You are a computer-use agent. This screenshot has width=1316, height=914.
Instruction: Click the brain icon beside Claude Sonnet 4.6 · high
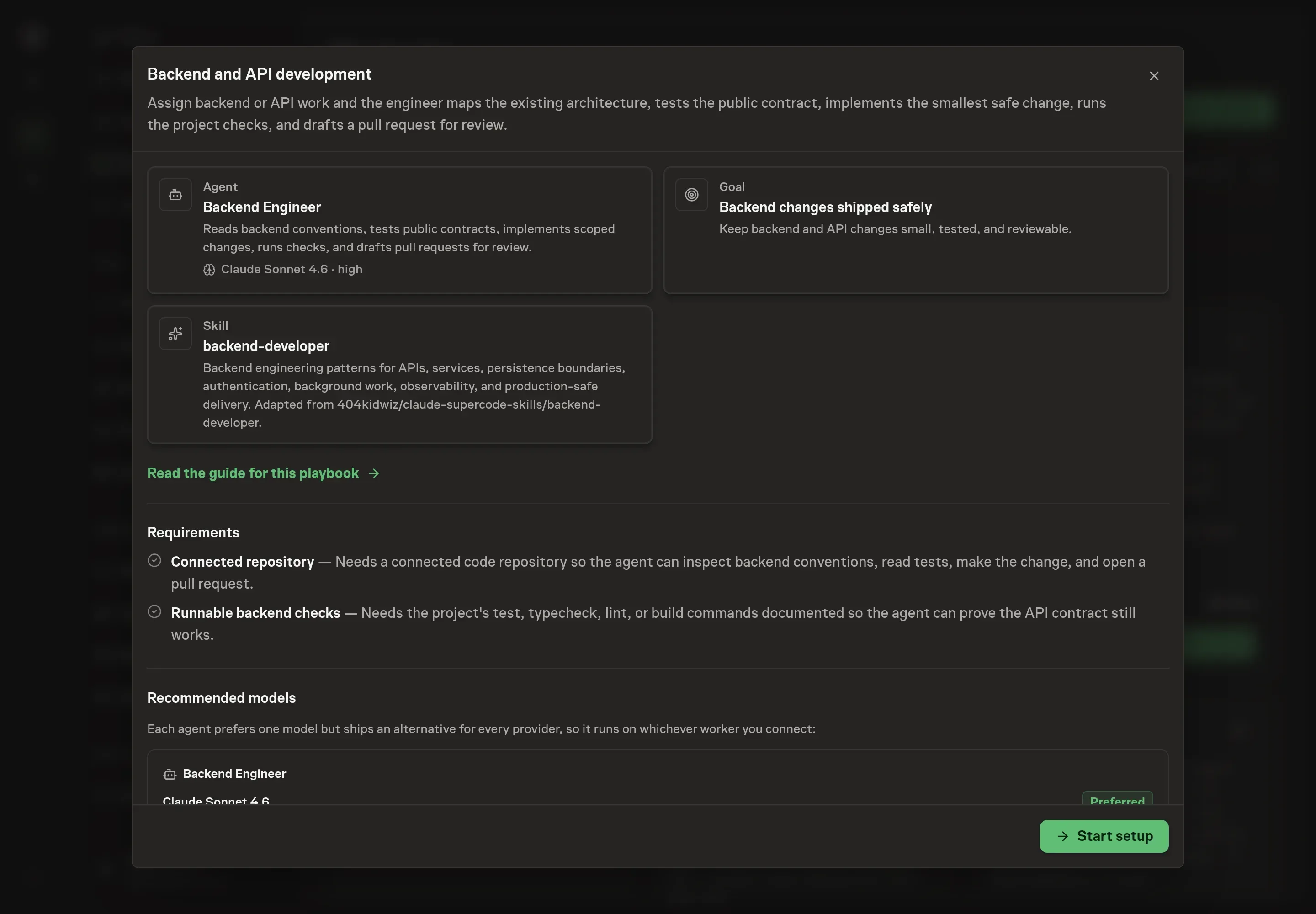(x=209, y=270)
